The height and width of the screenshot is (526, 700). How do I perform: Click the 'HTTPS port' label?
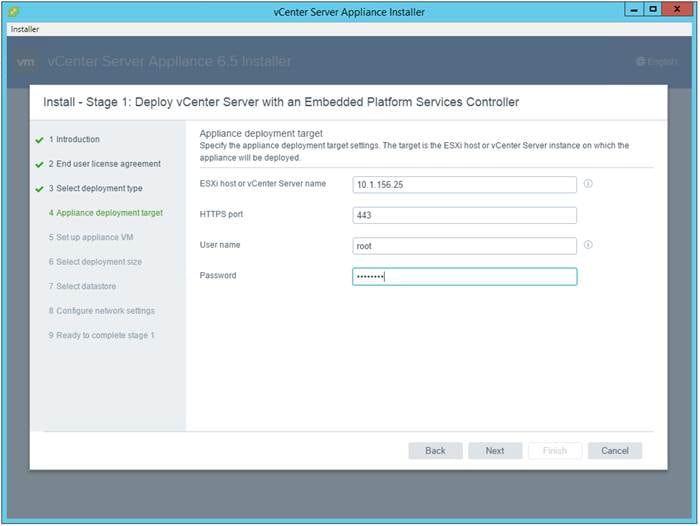click(x=221, y=214)
